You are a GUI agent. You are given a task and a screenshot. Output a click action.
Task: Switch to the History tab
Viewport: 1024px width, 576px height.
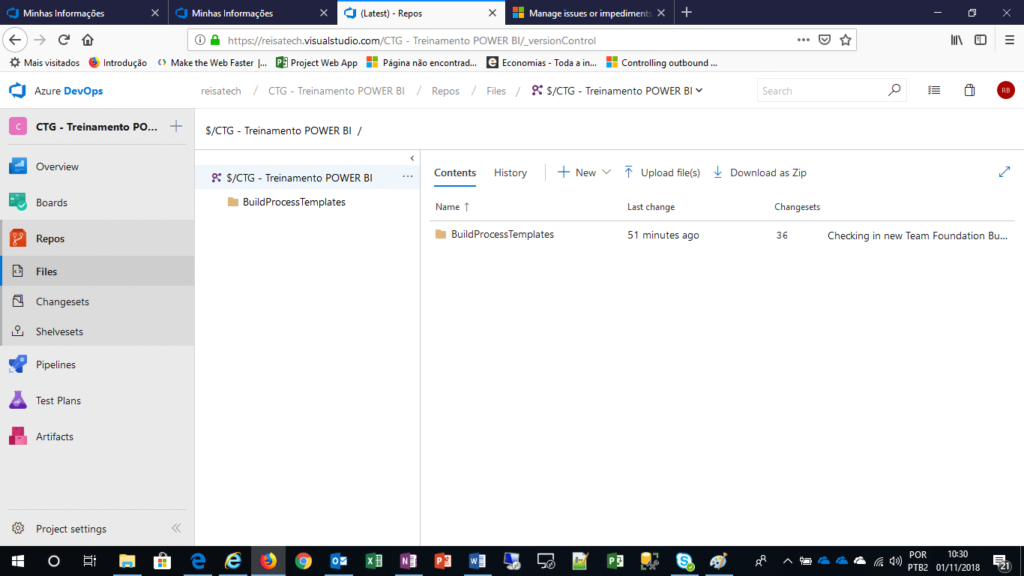coord(510,173)
